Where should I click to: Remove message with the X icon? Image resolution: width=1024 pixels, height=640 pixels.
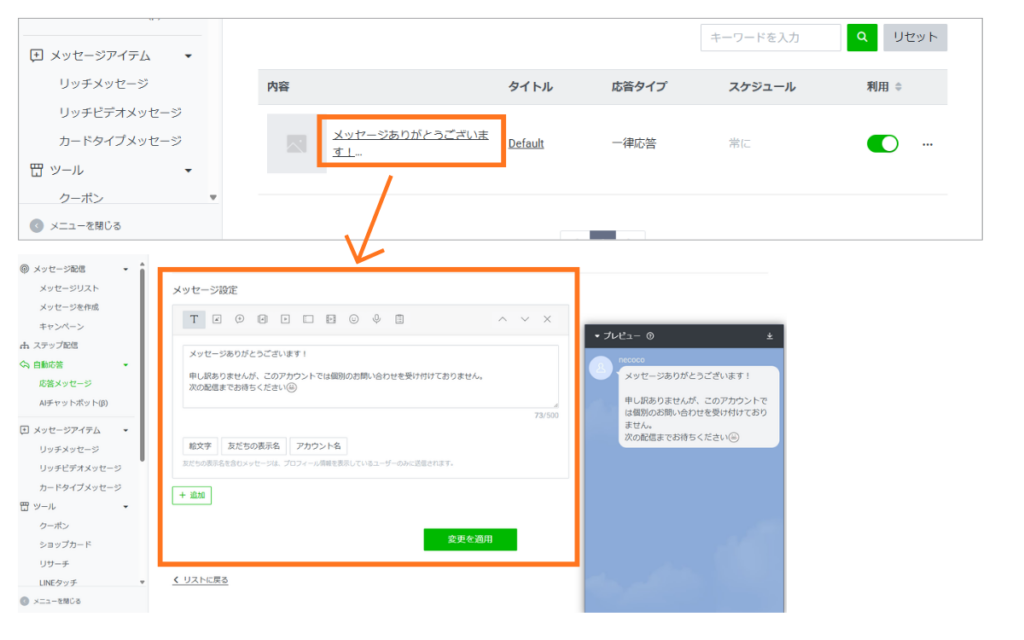(547, 319)
